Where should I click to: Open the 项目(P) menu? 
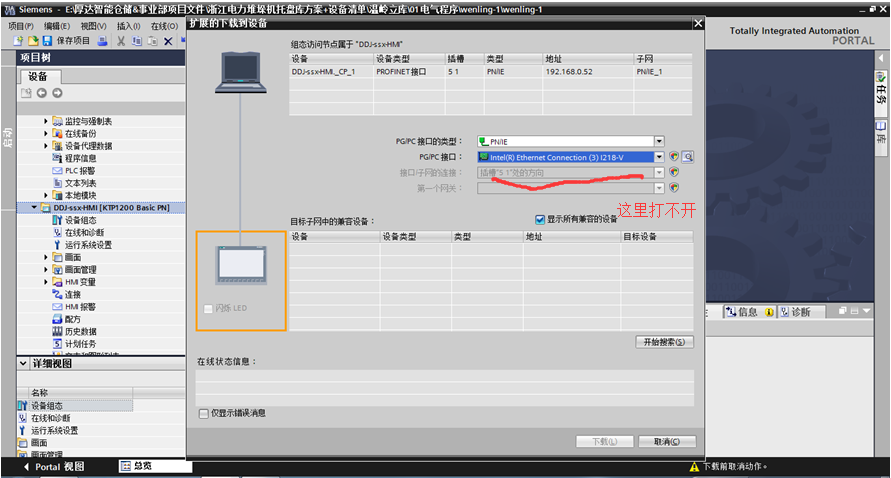coord(20,26)
